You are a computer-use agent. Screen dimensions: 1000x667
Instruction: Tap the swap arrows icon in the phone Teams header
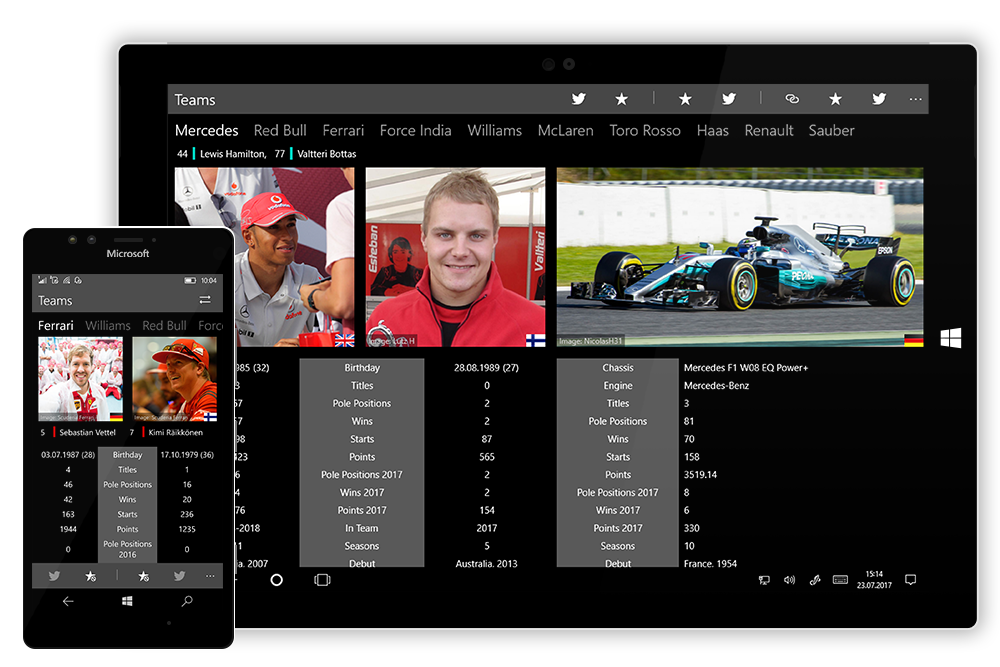(x=205, y=300)
